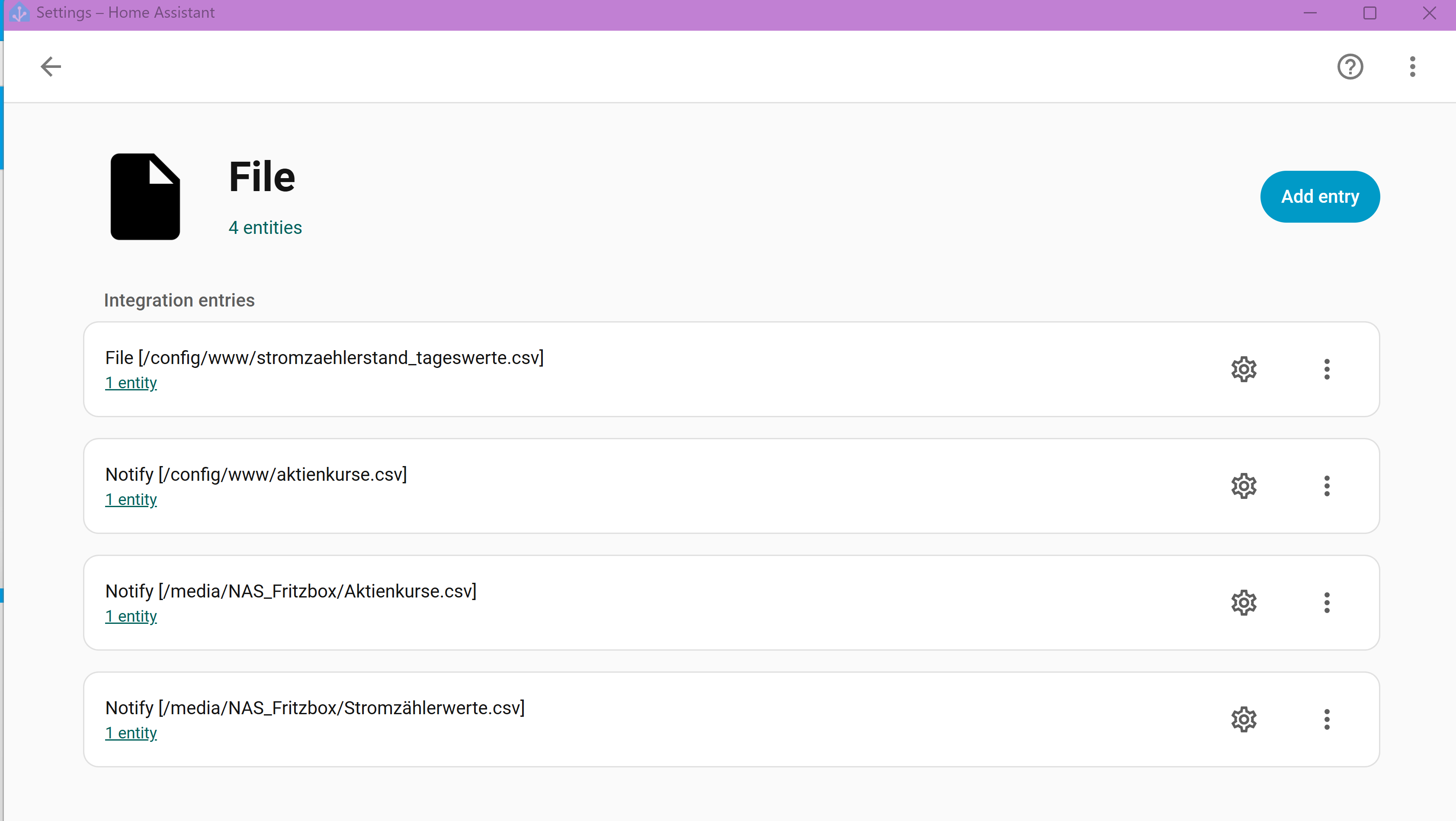This screenshot has width=1456, height=821.
Task: Open the help question mark icon
Action: [1350, 67]
